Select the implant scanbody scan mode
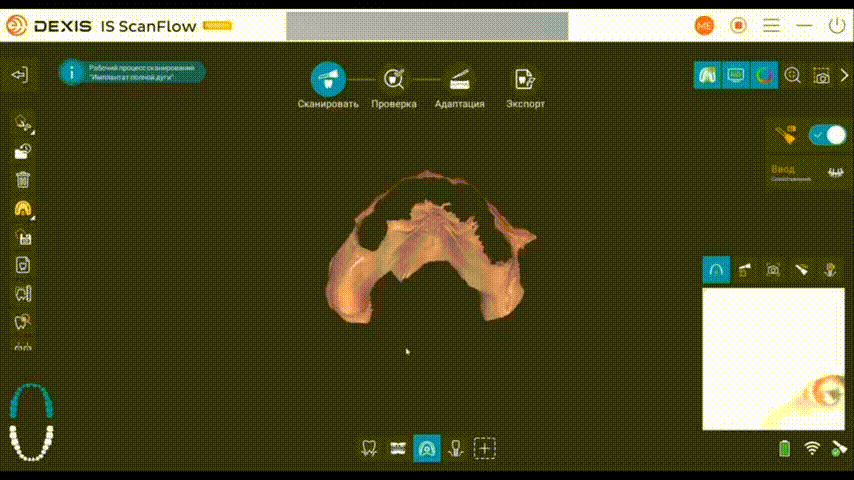The image size is (854, 480). click(456, 448)
